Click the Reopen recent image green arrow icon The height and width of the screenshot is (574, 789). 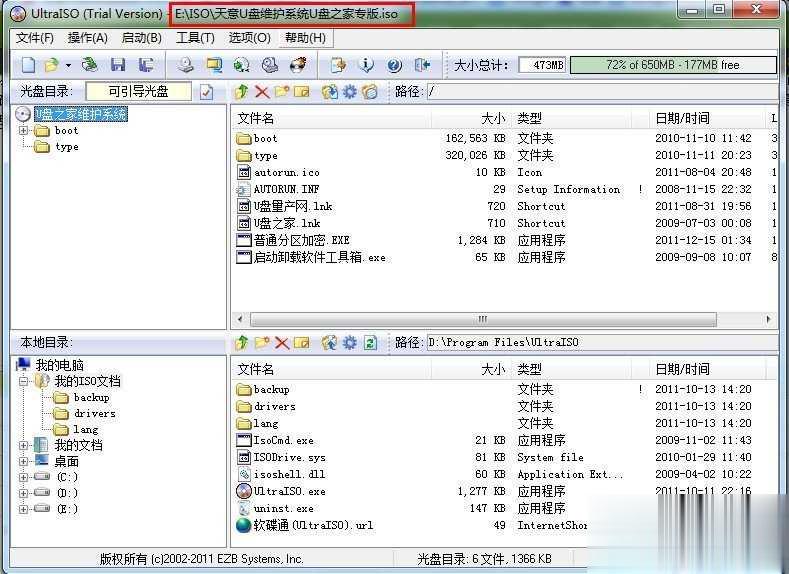coord(90,65)
